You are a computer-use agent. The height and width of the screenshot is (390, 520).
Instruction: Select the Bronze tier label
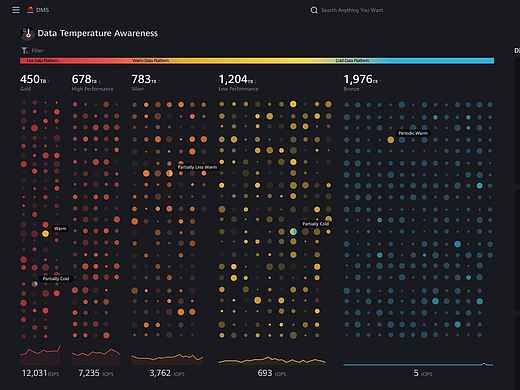tap(351, 89)
